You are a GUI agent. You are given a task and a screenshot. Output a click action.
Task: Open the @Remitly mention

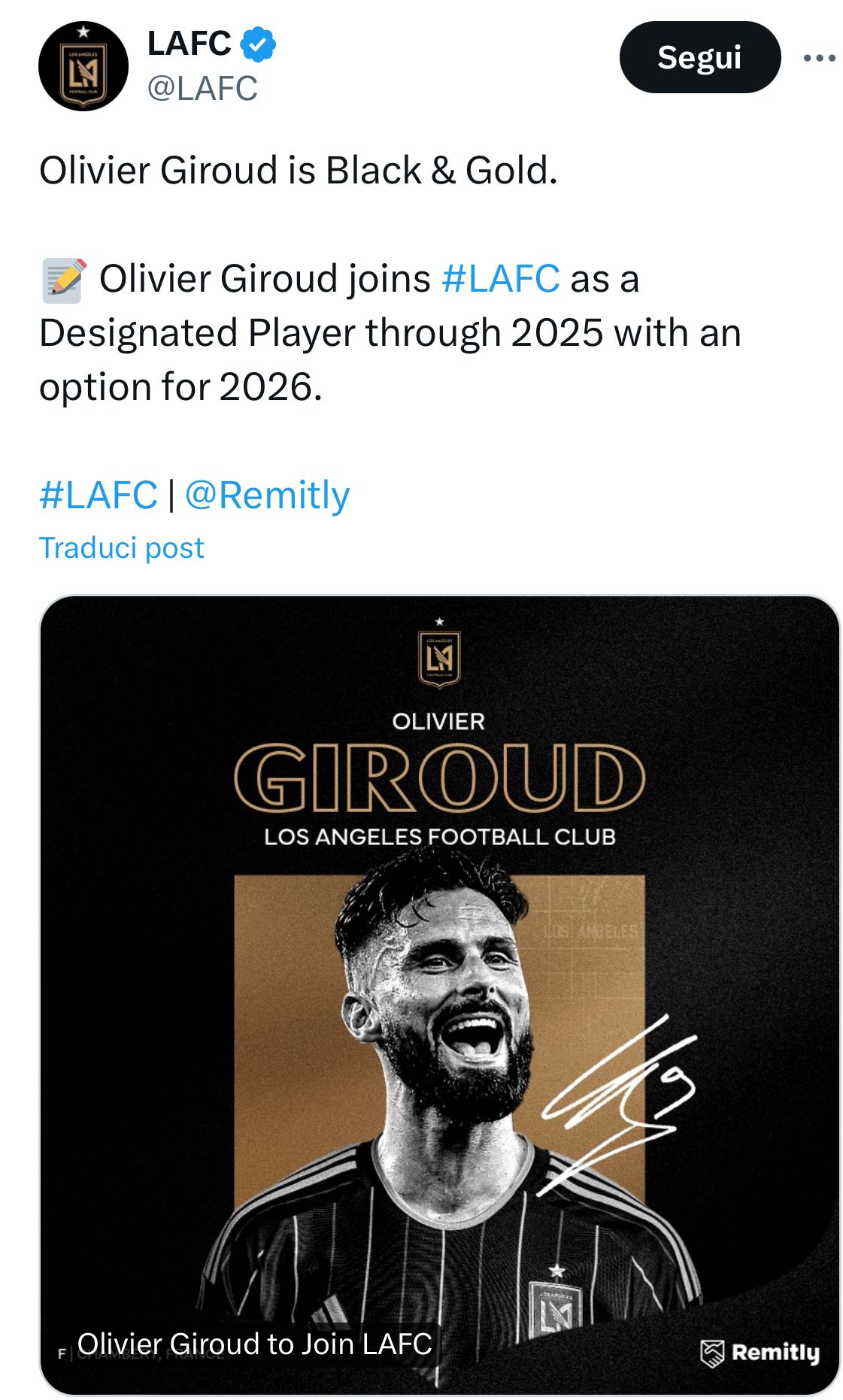pos(267,495)
